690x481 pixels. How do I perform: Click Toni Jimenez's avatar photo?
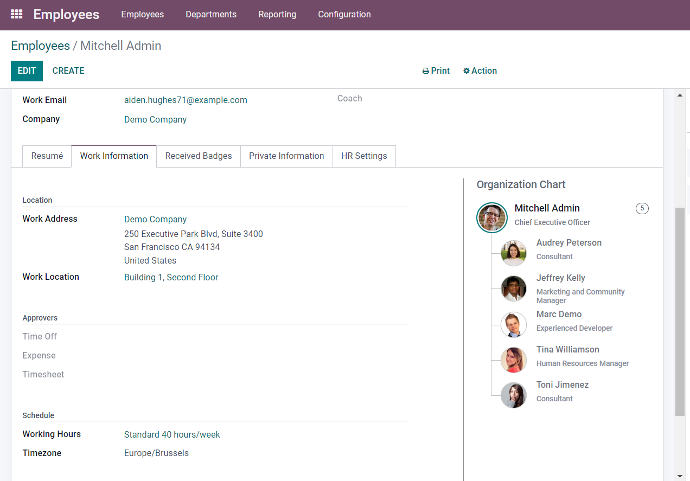[x=514, y=395]
